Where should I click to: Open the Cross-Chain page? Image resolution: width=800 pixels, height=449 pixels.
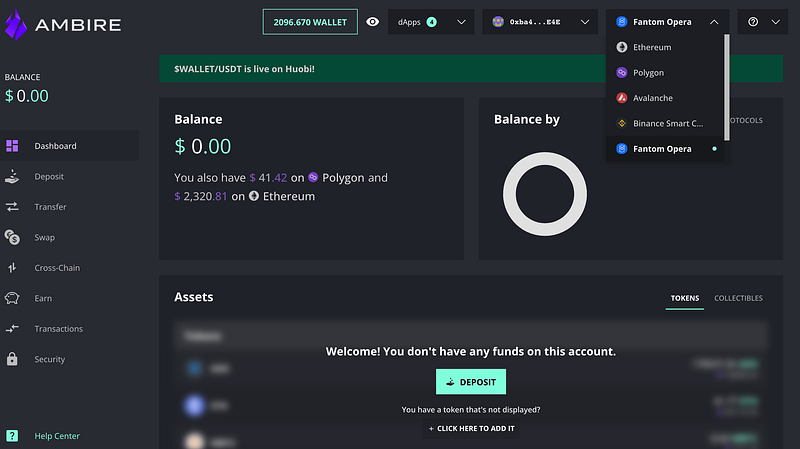(x=69, y=268)
